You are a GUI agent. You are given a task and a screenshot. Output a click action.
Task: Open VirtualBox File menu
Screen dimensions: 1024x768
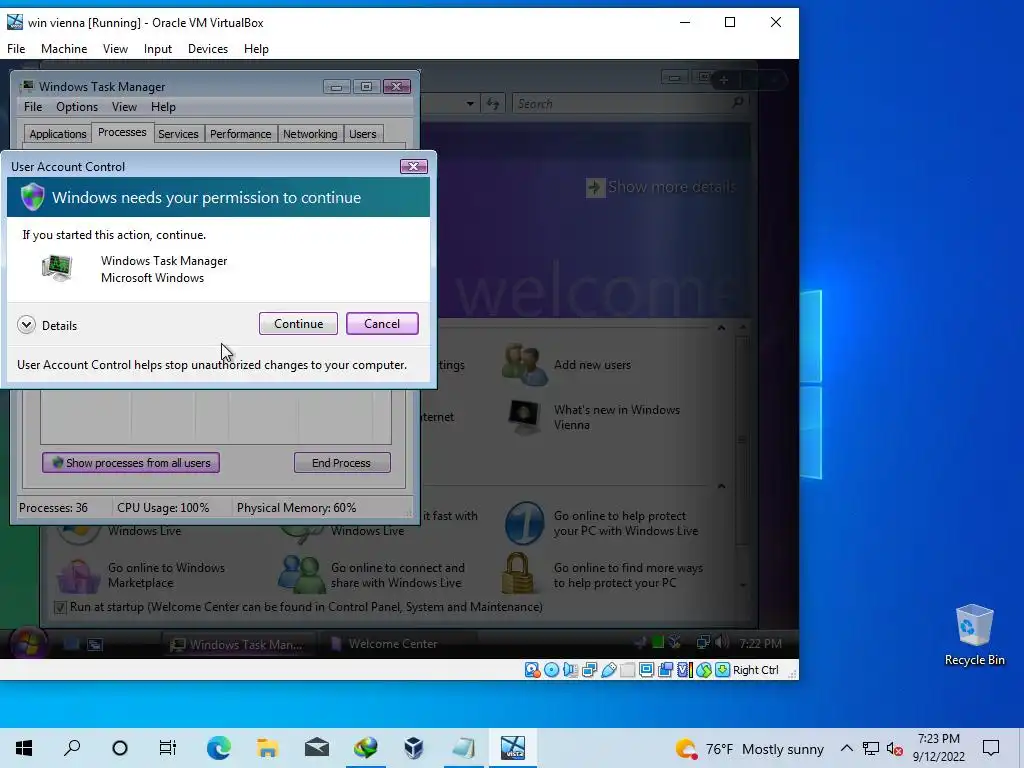pyautogui.click(x=16, y=49)
